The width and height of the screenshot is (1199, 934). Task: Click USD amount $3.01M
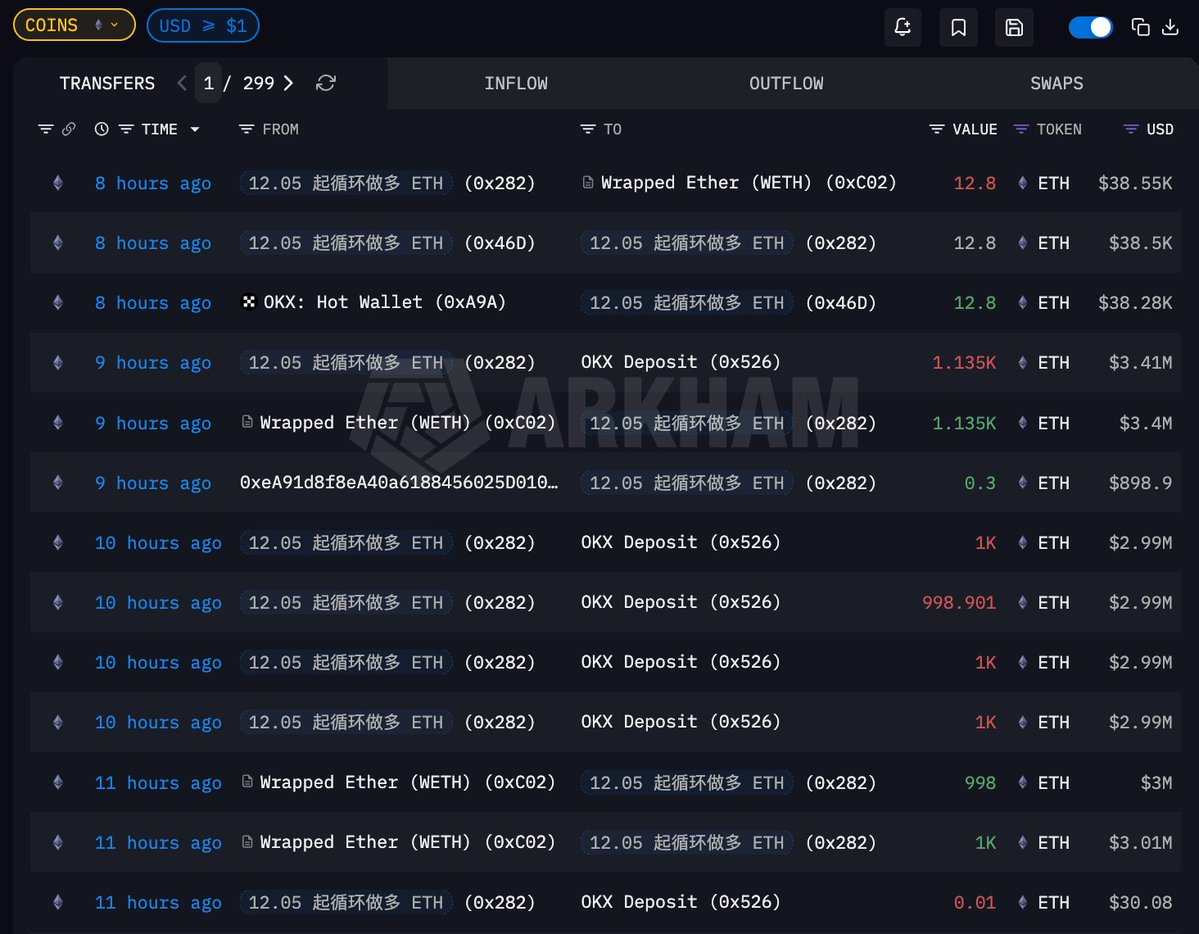pyautogui.click(x=1140, y=842)
